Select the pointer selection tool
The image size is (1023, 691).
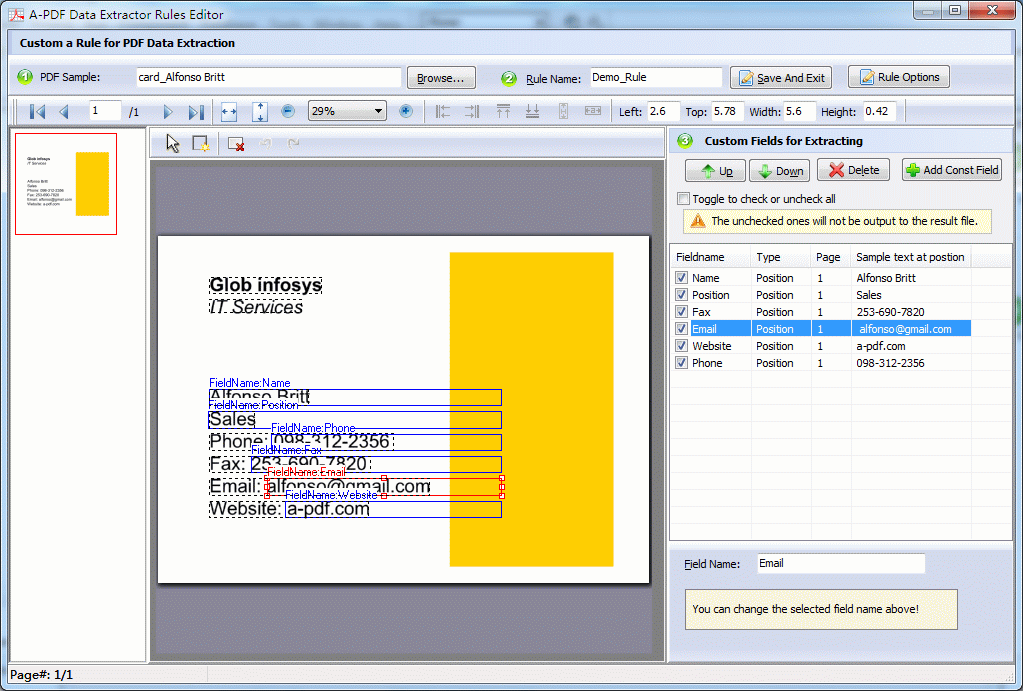tap(173, 143)
